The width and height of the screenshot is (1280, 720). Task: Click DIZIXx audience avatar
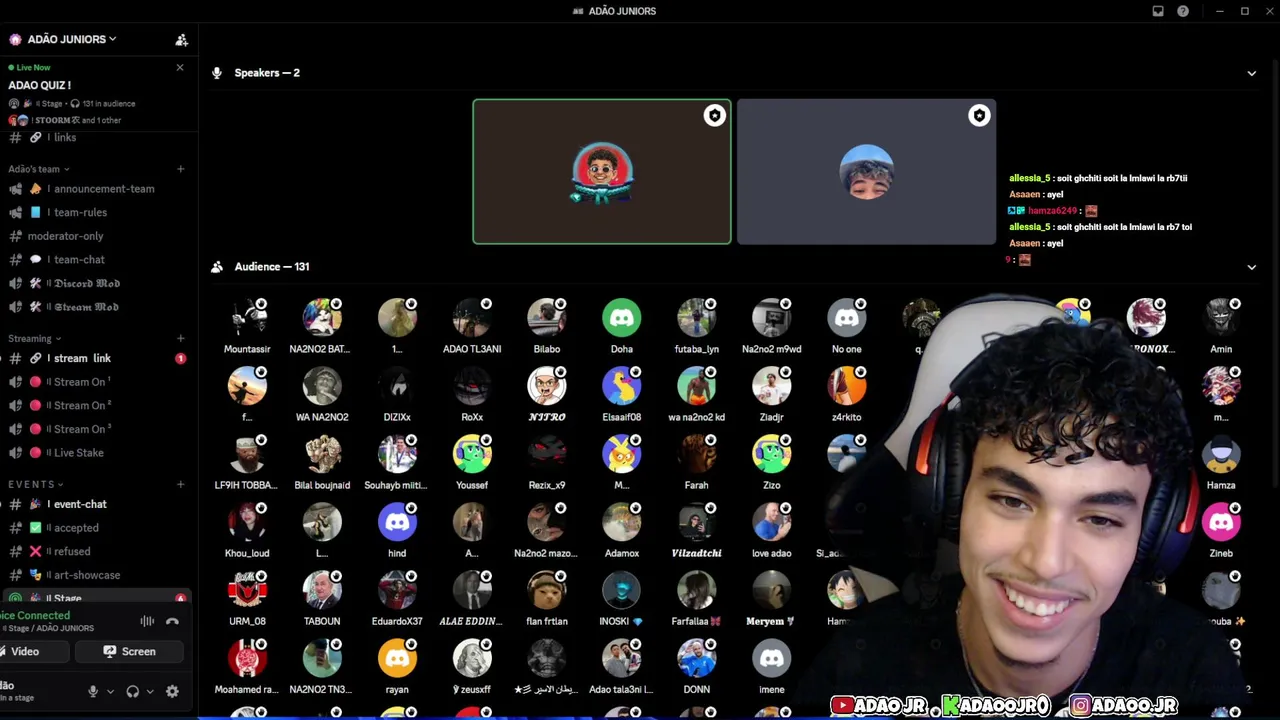(397, 386)
